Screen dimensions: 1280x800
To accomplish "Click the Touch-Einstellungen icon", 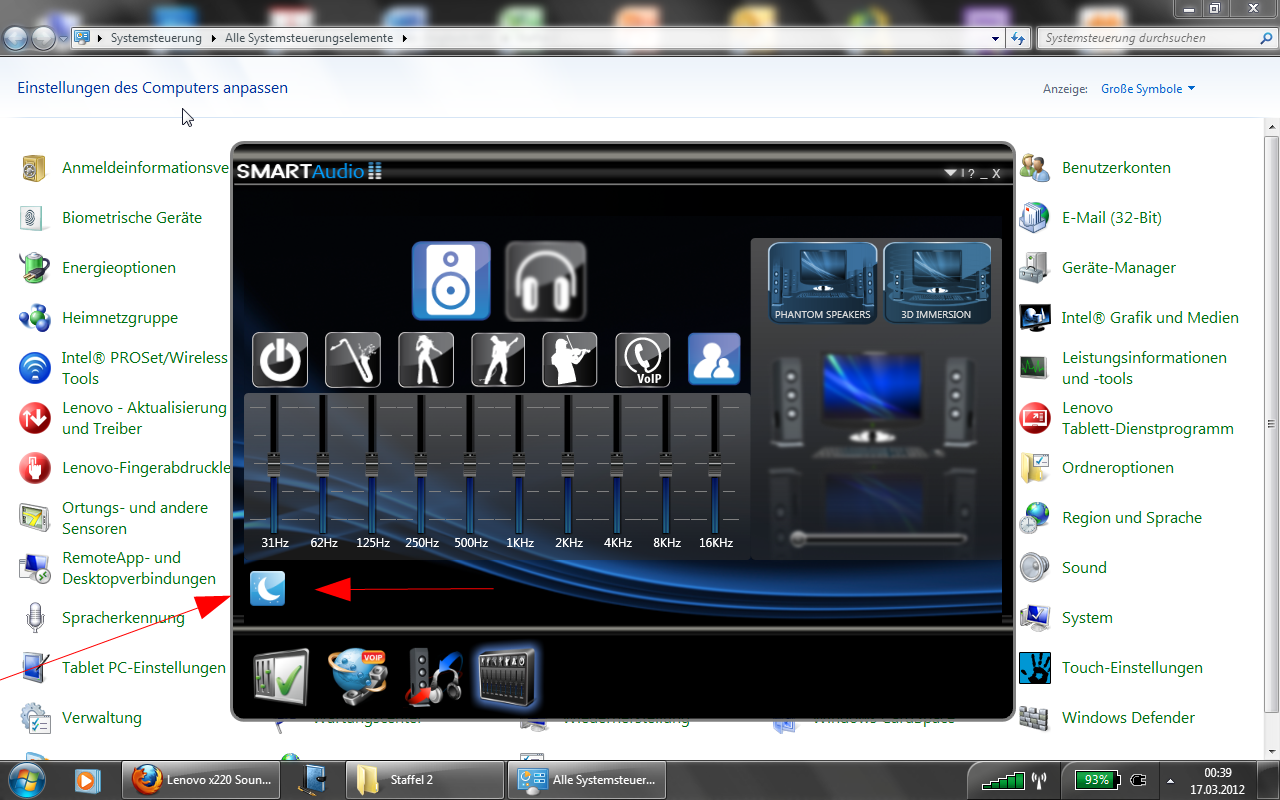I will pyautogui.click(x=1034, y=668).
